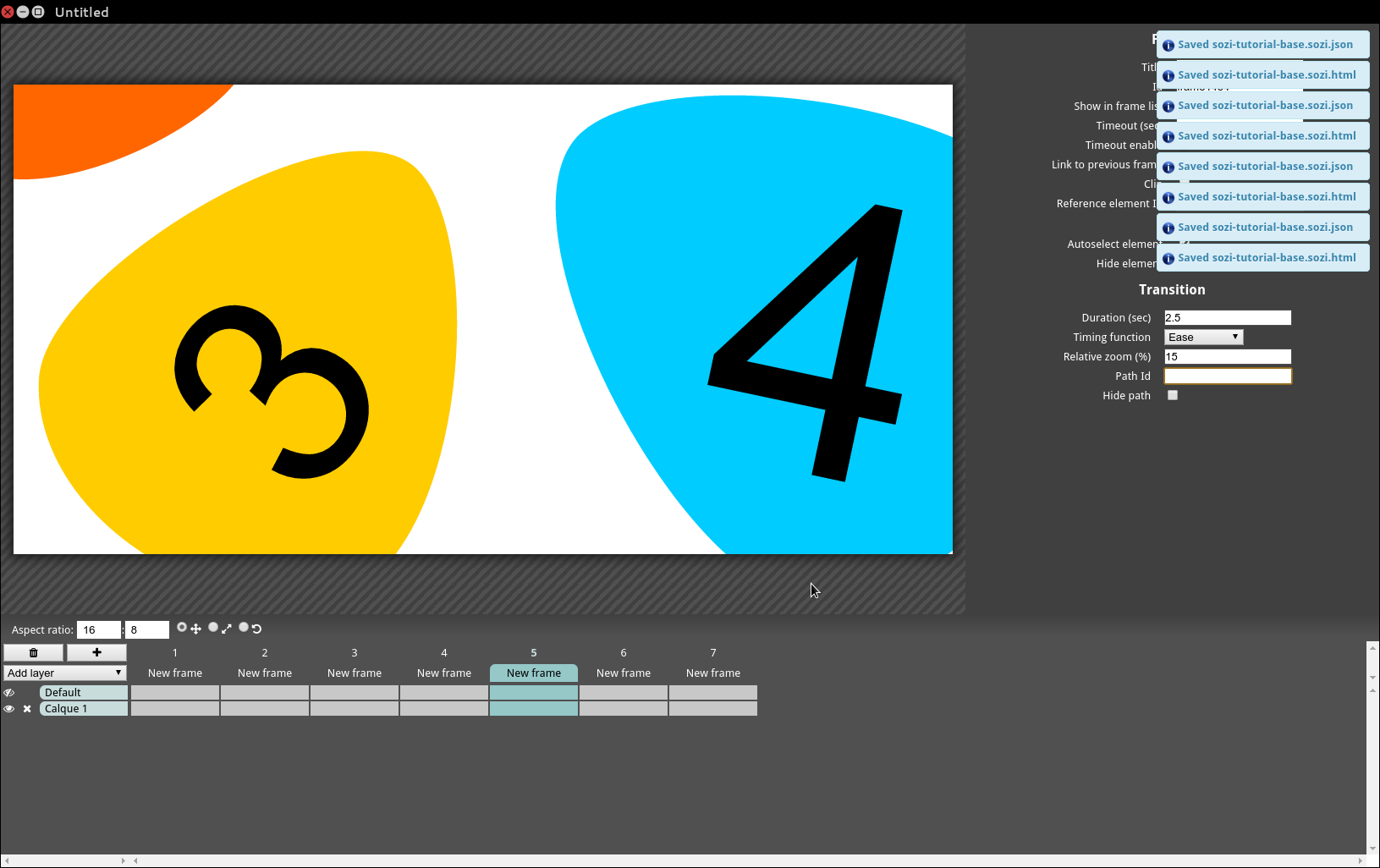Open the Timing function Ease dropdown
The image size is (1380, 868).
click(x=1203, y=337)
